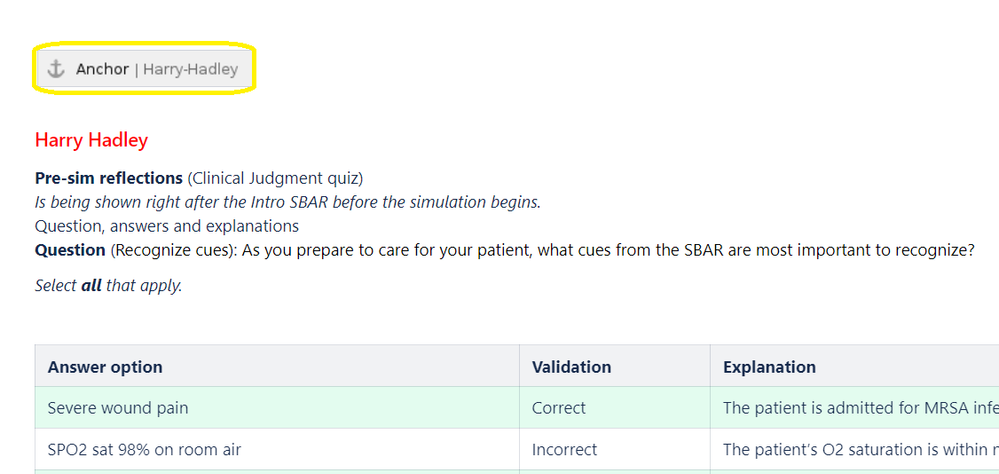Image resolution: width=999 pixels, height=474 pixels.
Task: Click the Correct validation cell
Action: (x=615, y=408)
